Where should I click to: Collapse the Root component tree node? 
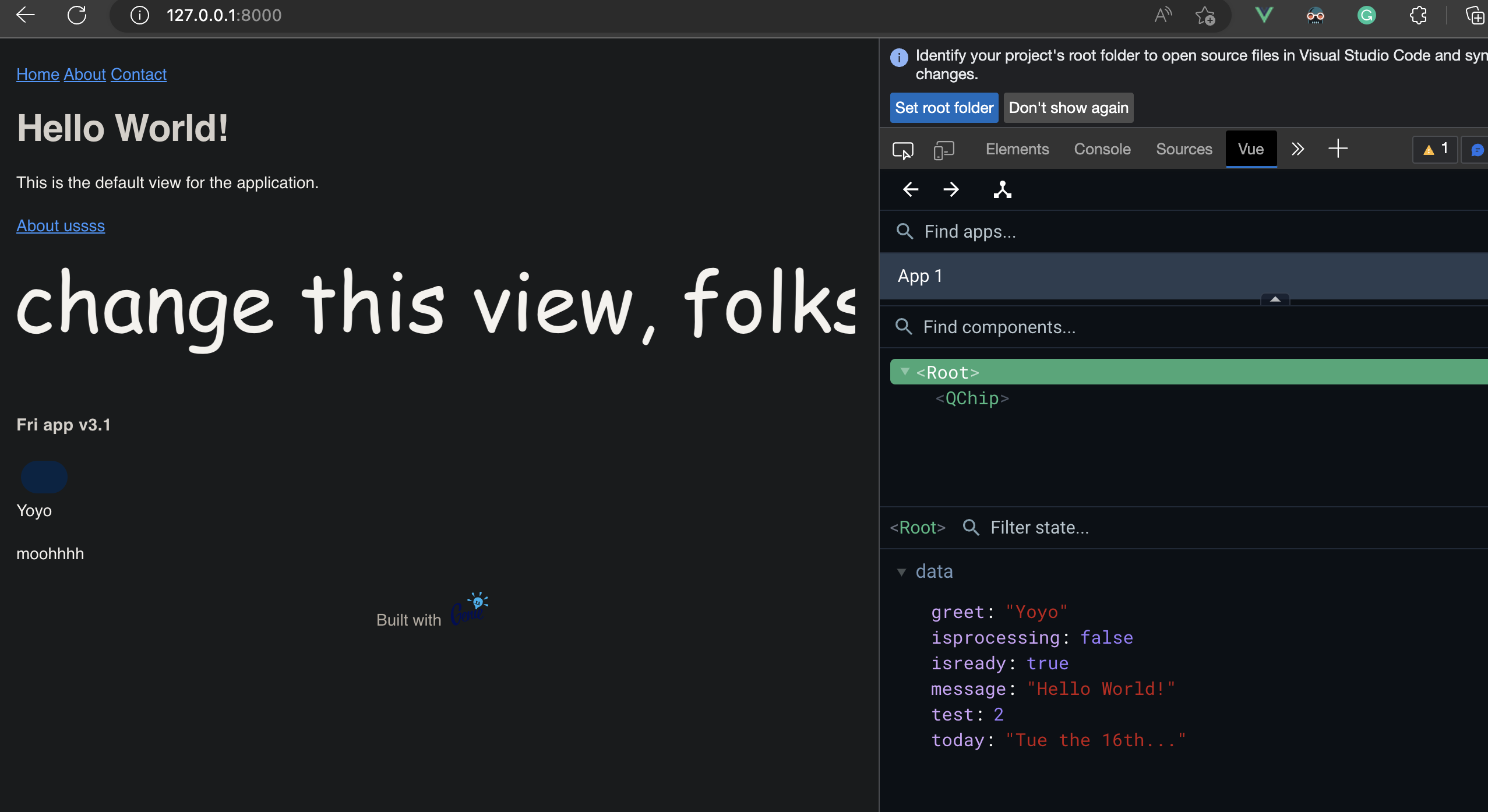click(x=905, y=372)
